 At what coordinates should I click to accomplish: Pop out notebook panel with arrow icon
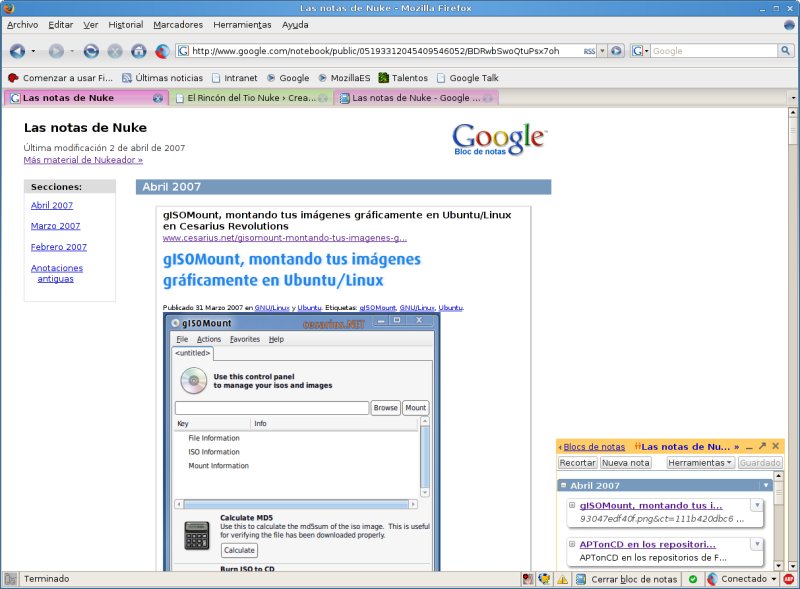(x=762, y=446)
